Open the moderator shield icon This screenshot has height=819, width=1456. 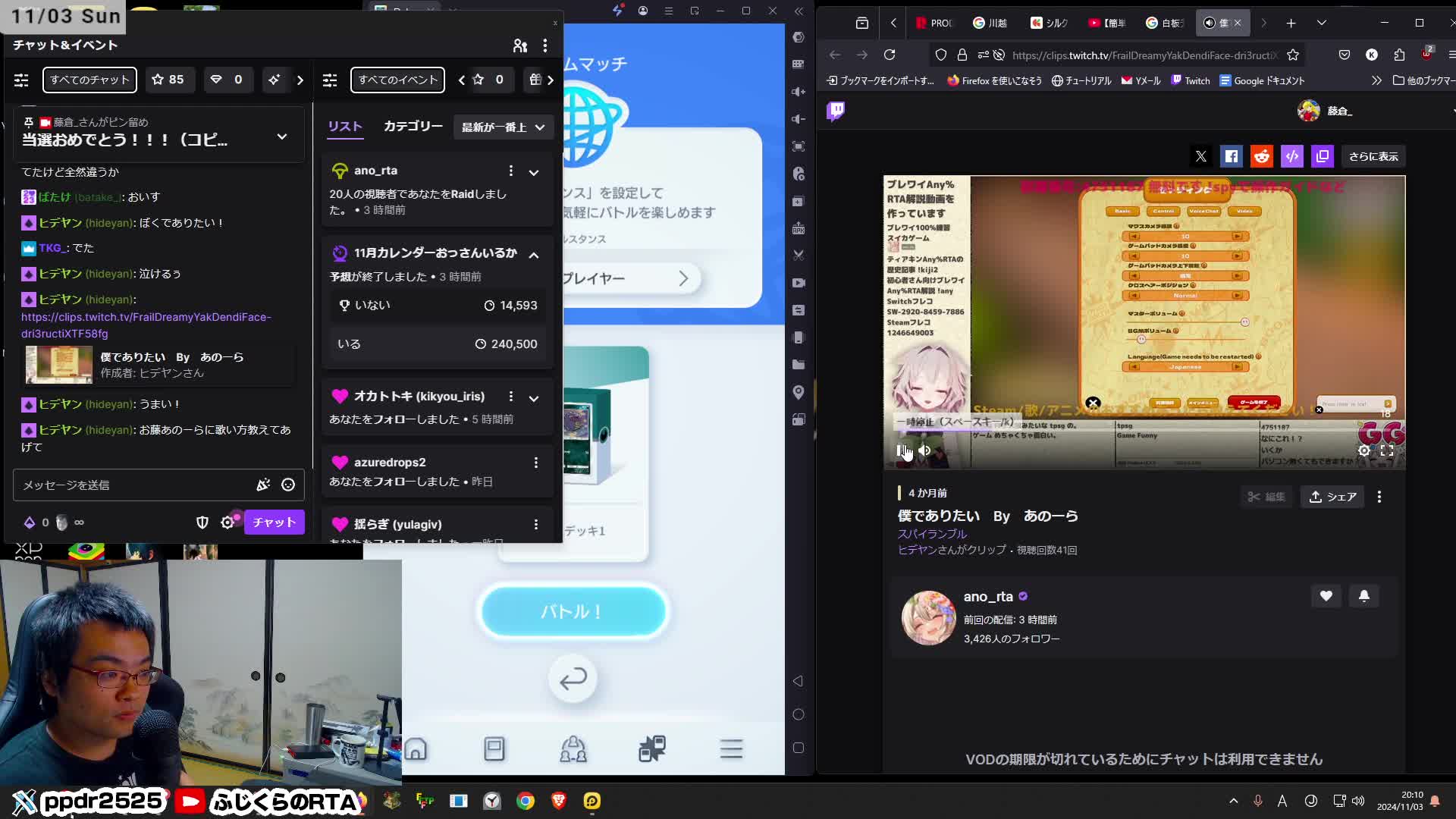pyautogui.click(x=202, y=522)
